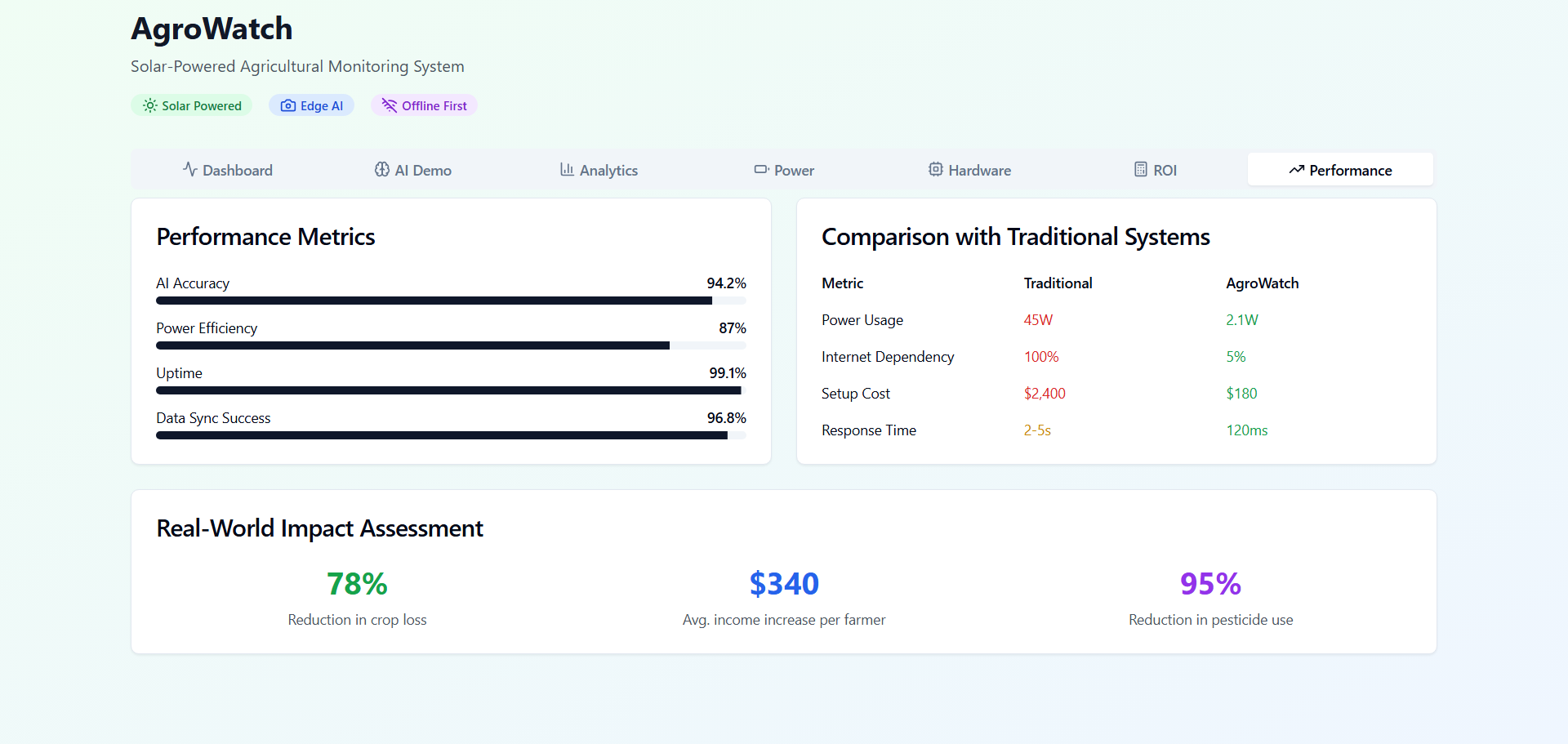Click the 100% internet dependency value
The height and width of the screenshot is (744, 1568).
coord(1041,357)
